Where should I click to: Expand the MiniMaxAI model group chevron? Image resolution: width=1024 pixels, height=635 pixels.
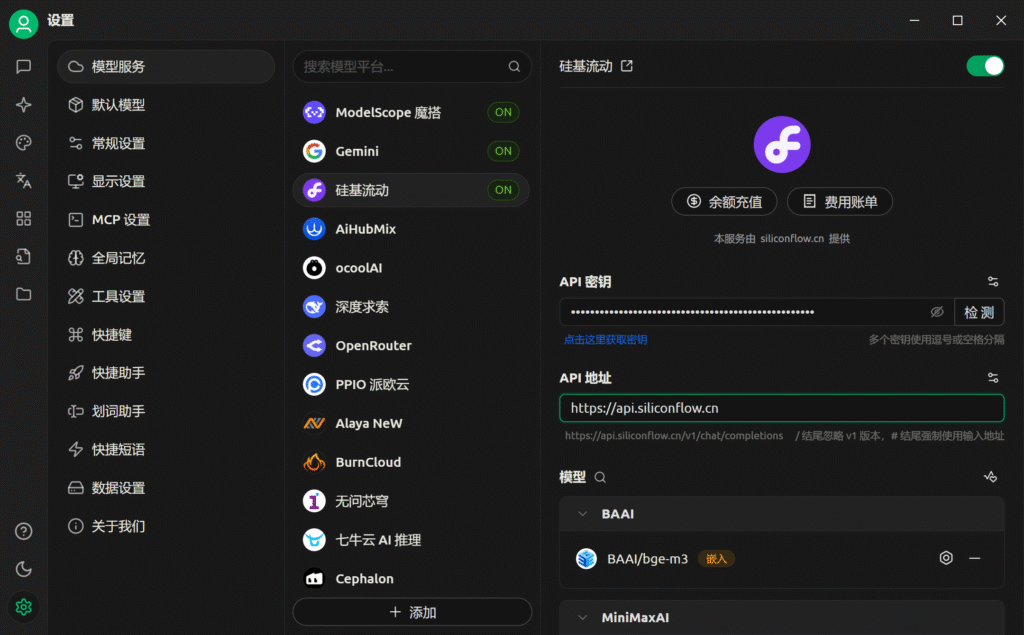(582, 618)
